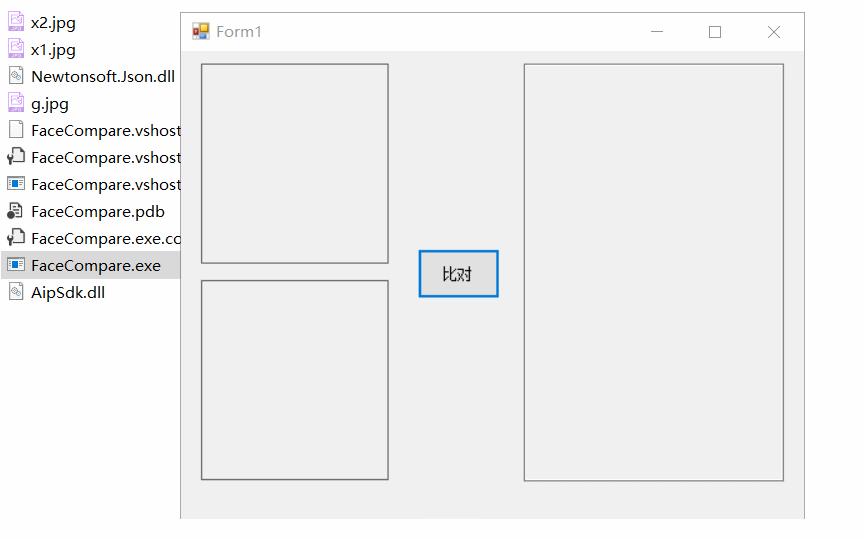Viewport: 864px width, 539px height.
Task: Select the x1.jpg image file icon
Action: point(16,49)
